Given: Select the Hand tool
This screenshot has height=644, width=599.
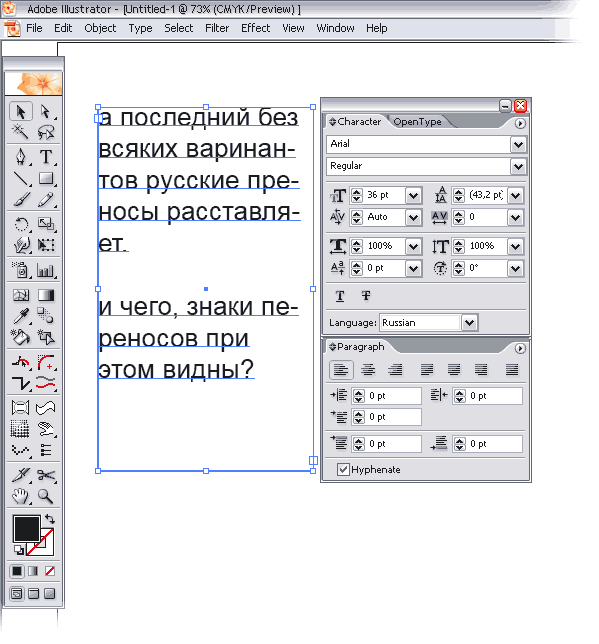Looking at the screenshot, I should (21, 497).
